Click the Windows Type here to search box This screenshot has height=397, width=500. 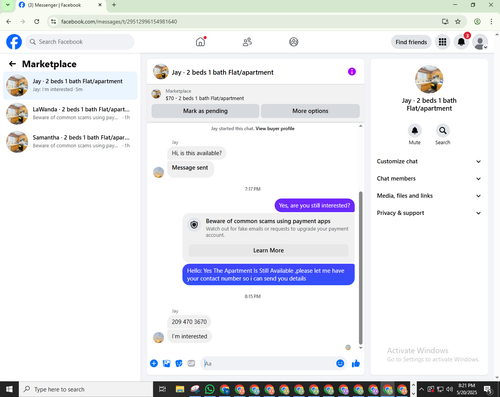tap(86, 389)
